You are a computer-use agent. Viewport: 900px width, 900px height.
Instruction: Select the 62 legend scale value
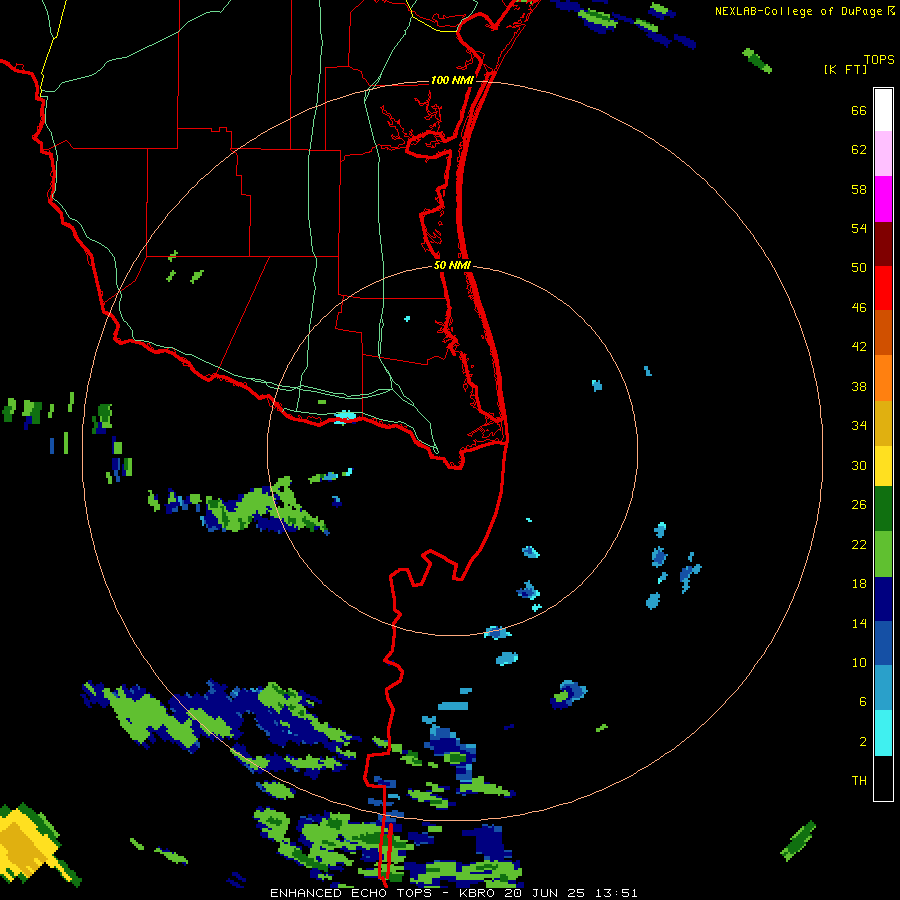click(x=859, y=150)
